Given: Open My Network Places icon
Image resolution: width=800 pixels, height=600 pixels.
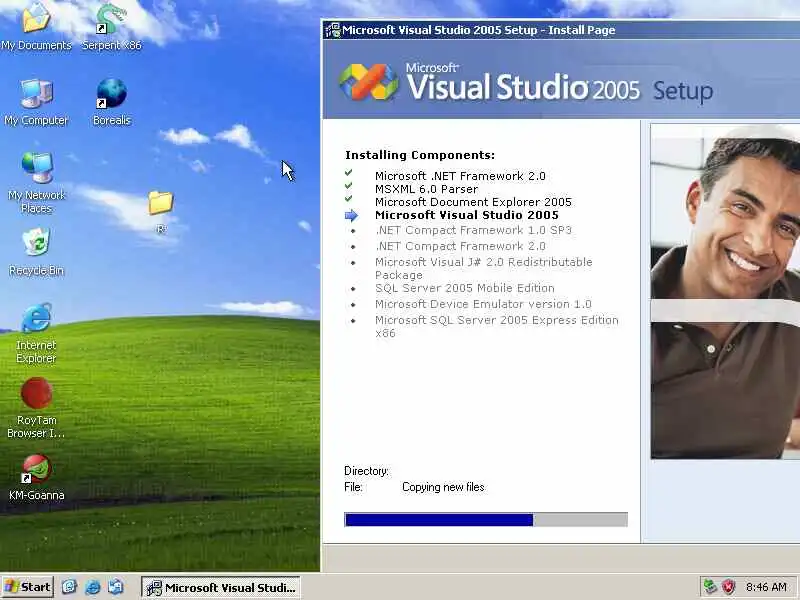Looking at the screenshot, I should pyautogui.click(x=36, y=182).
